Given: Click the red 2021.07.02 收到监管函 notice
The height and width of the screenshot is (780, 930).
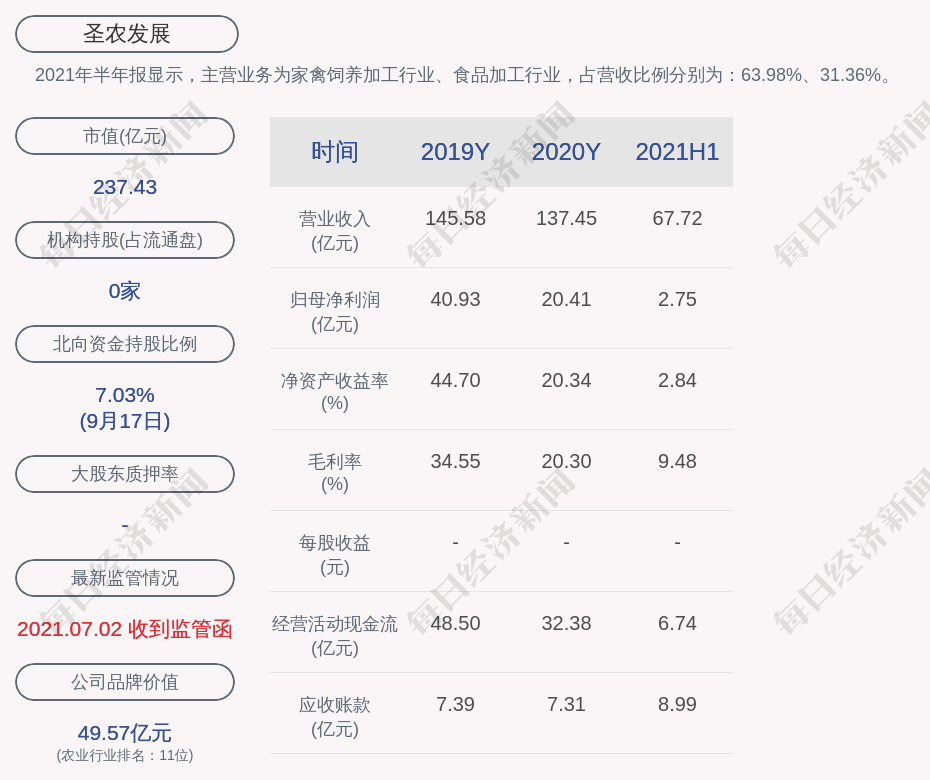Looking at the screenshot, I should [x=125, y=629].
